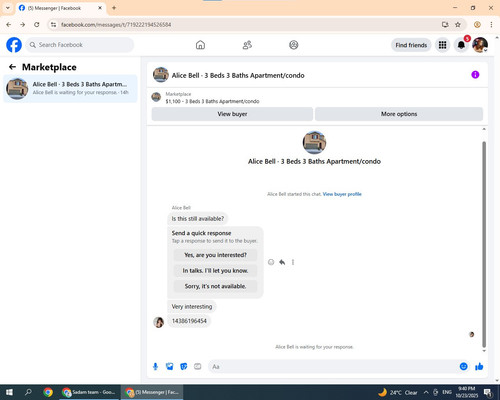Click the weather widget in taskbar

tap(398, 392)
